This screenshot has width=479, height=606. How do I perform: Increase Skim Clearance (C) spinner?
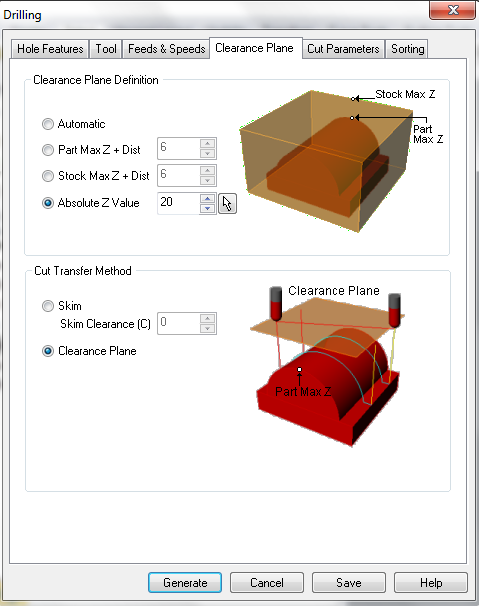(208, 318)
